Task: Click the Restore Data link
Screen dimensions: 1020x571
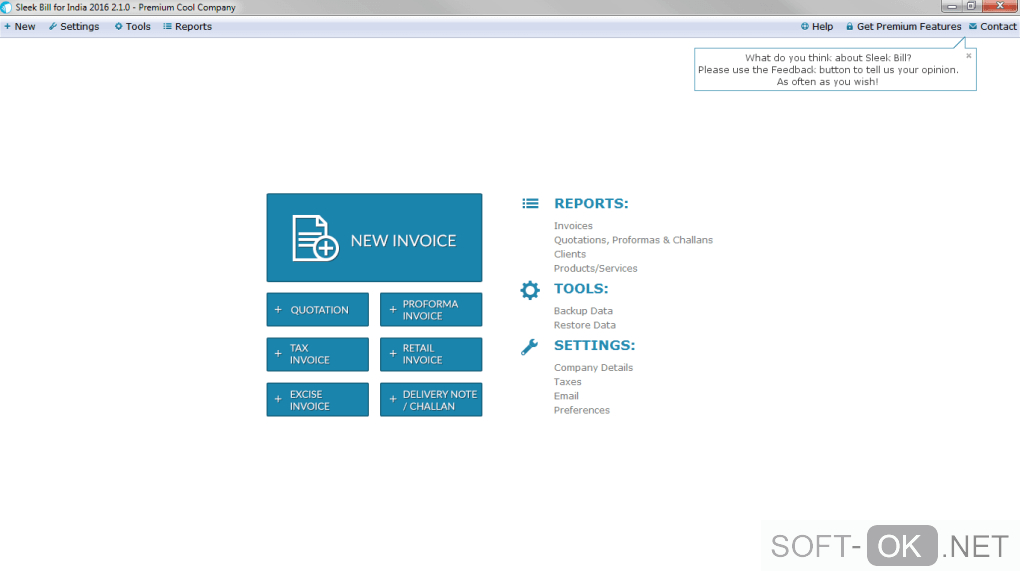Action: [584, 325]
